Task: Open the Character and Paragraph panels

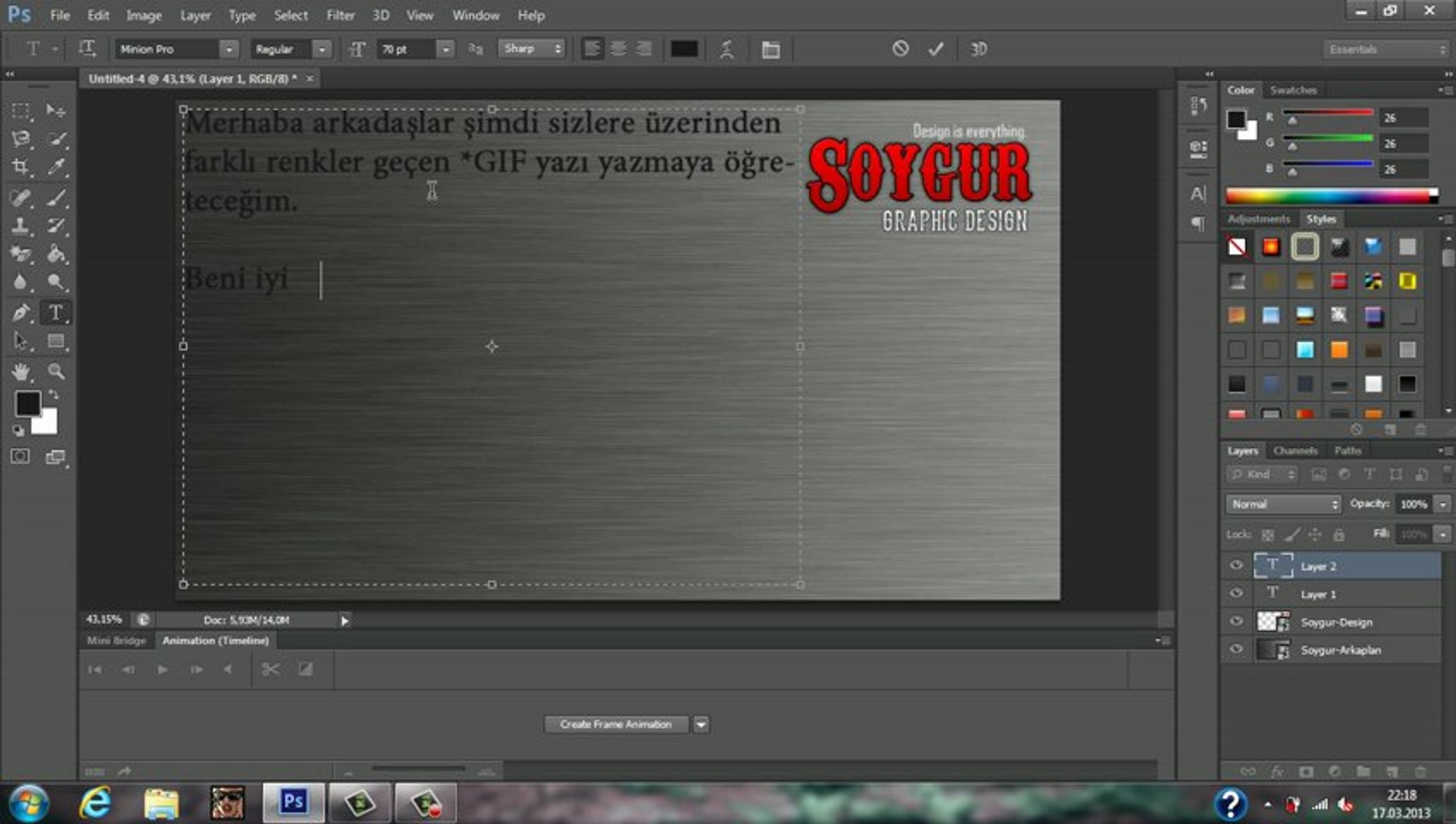Action: click(771, 50)
